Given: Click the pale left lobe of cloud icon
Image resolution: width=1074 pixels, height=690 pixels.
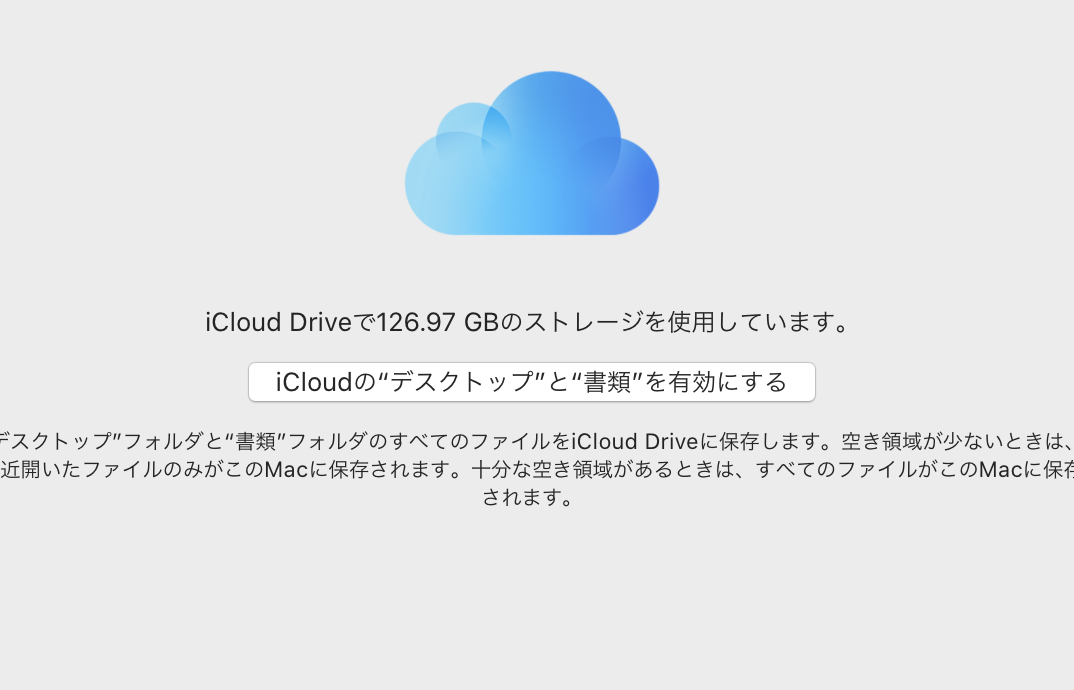Looking at the screenshot, I should 438,185.
